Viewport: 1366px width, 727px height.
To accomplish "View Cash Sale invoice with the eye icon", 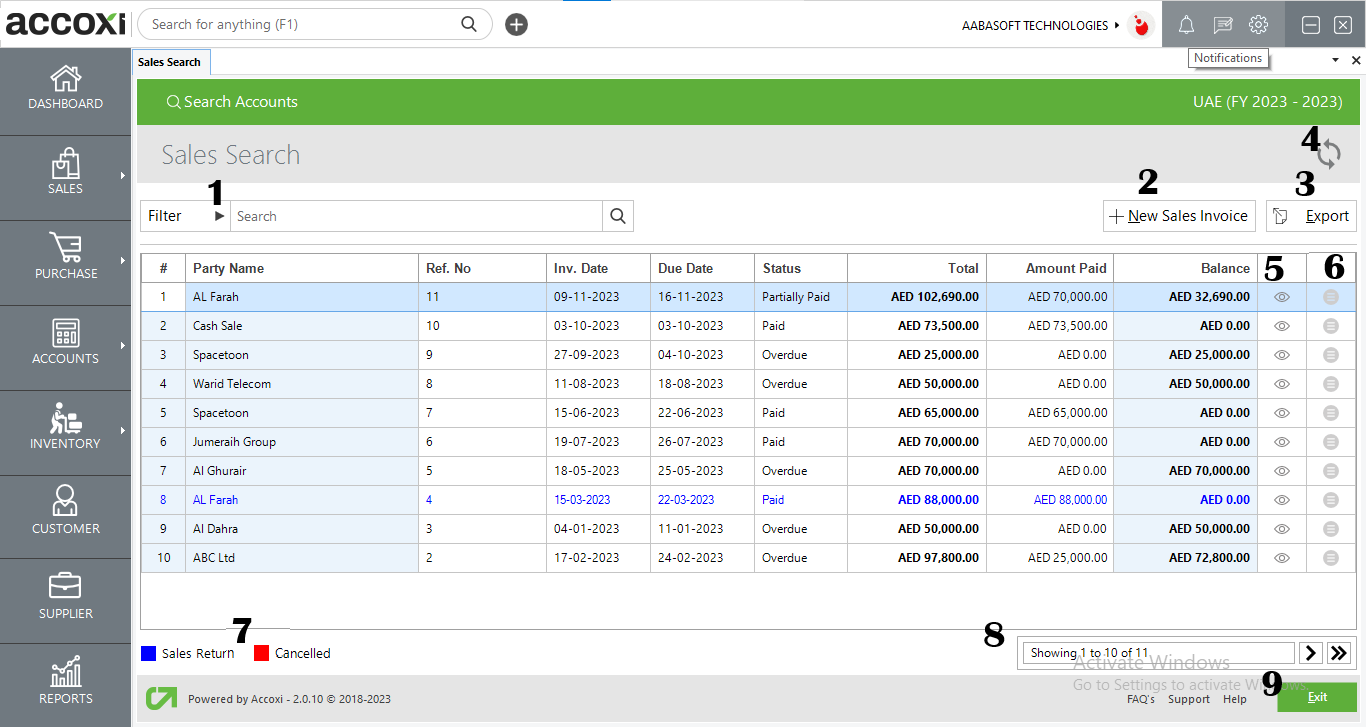I will click(x=1281, y=325).
